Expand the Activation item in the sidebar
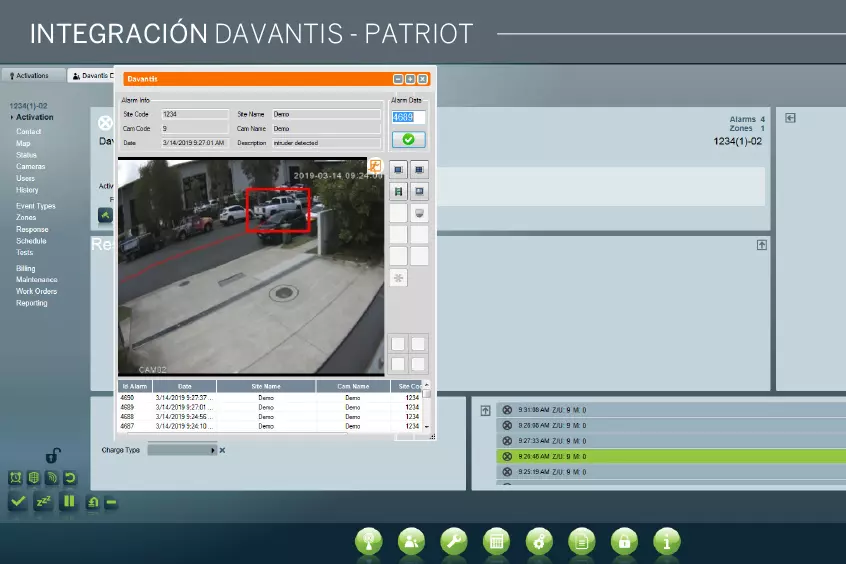Viewport: 846px width, 564px height. coord(35,117)
